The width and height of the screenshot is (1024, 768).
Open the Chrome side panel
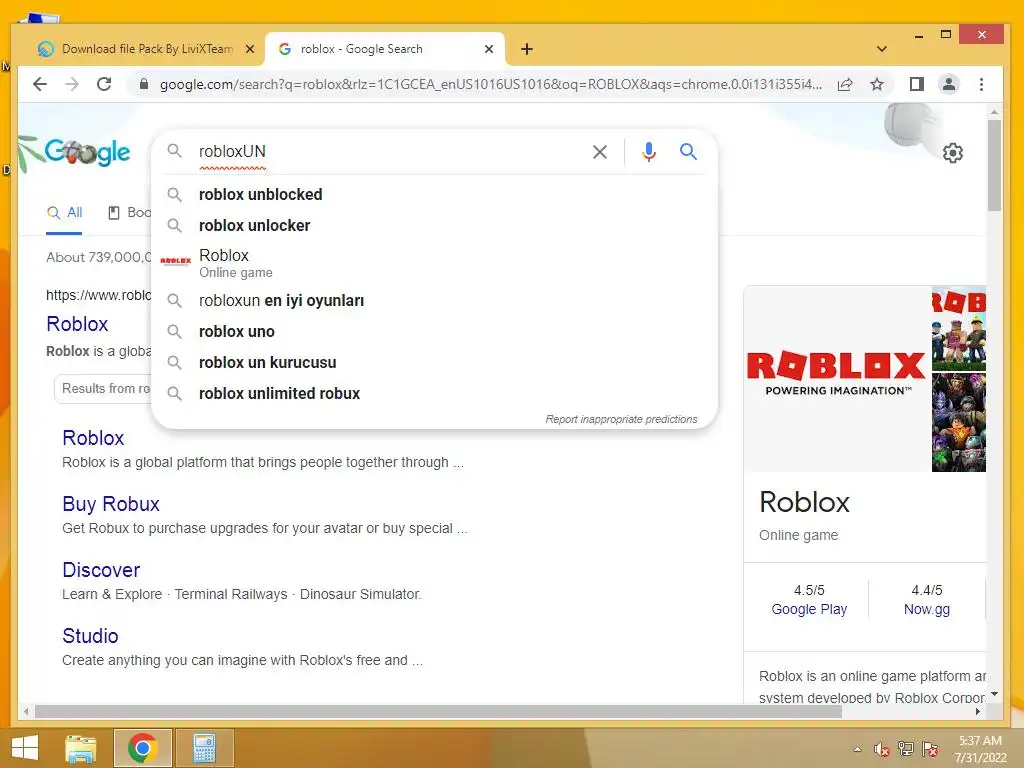pos(917,84)
